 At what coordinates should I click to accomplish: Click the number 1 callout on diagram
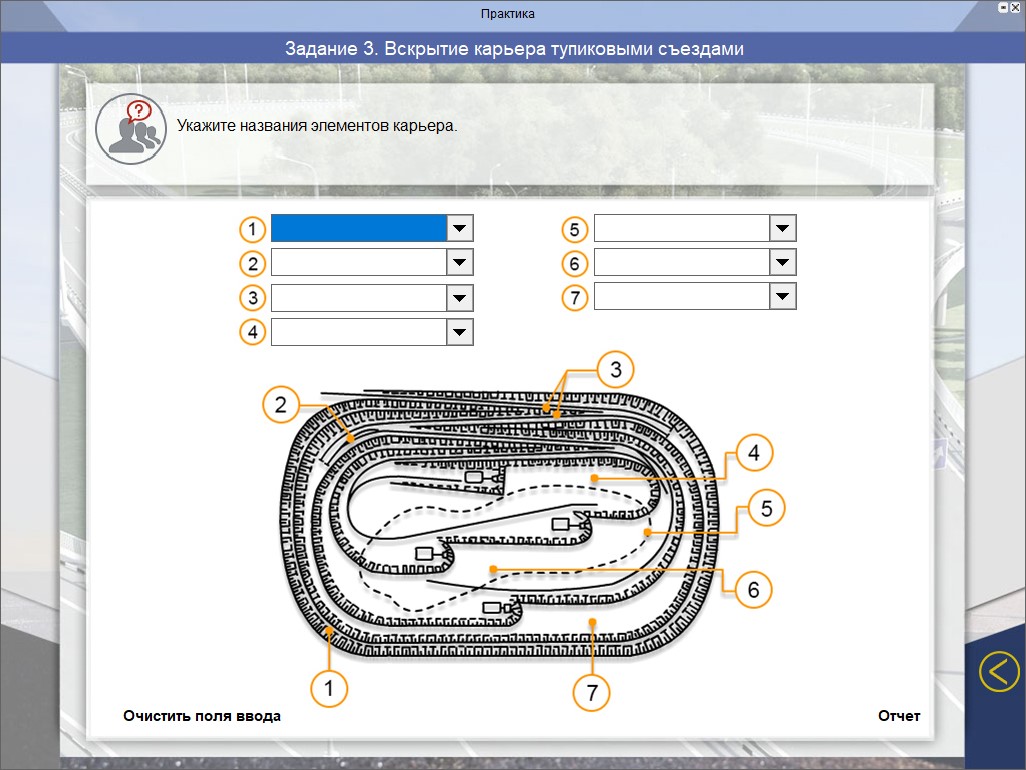point(328,688)
